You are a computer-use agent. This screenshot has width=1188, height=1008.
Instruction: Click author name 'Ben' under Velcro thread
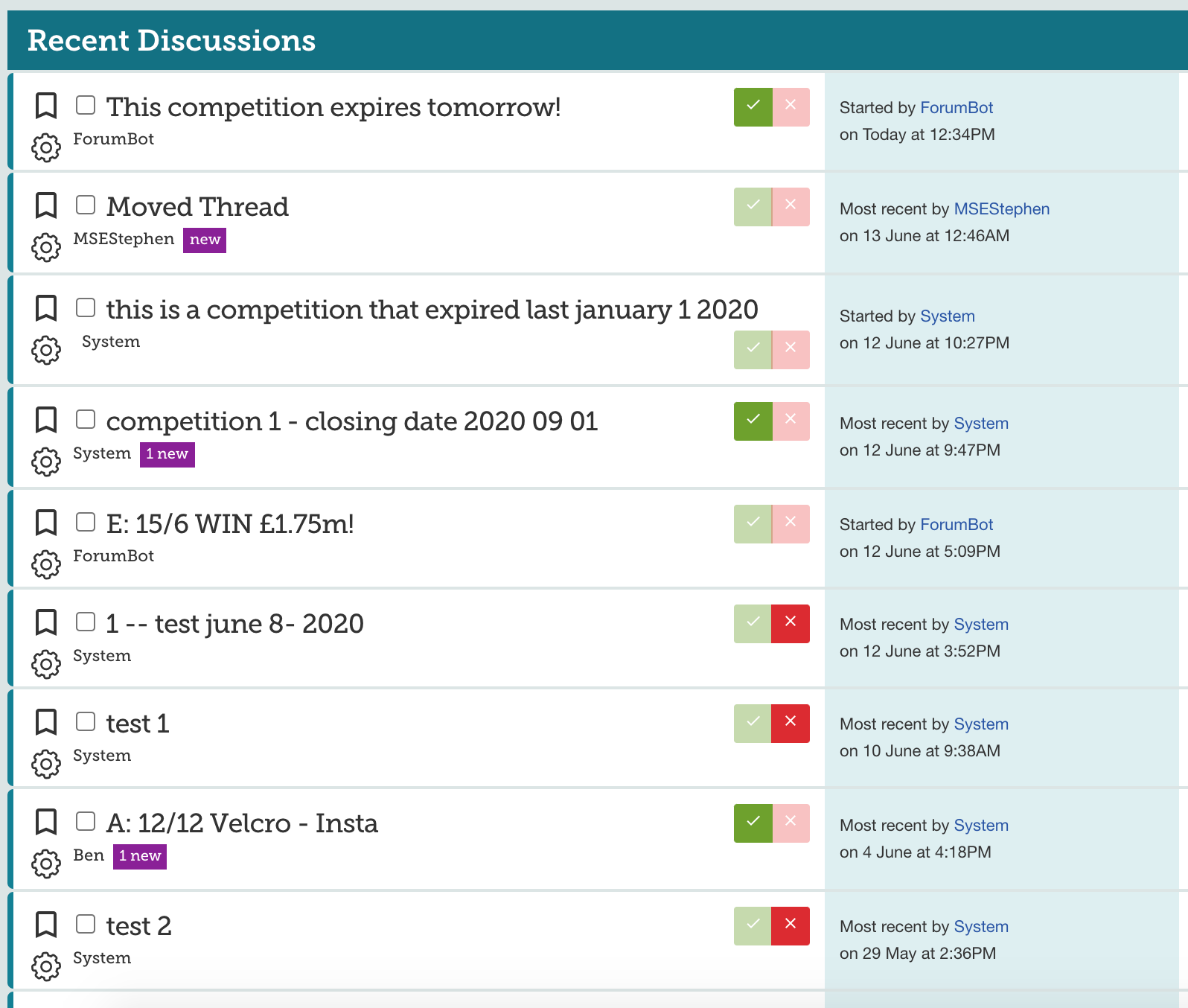coord(89,855)
